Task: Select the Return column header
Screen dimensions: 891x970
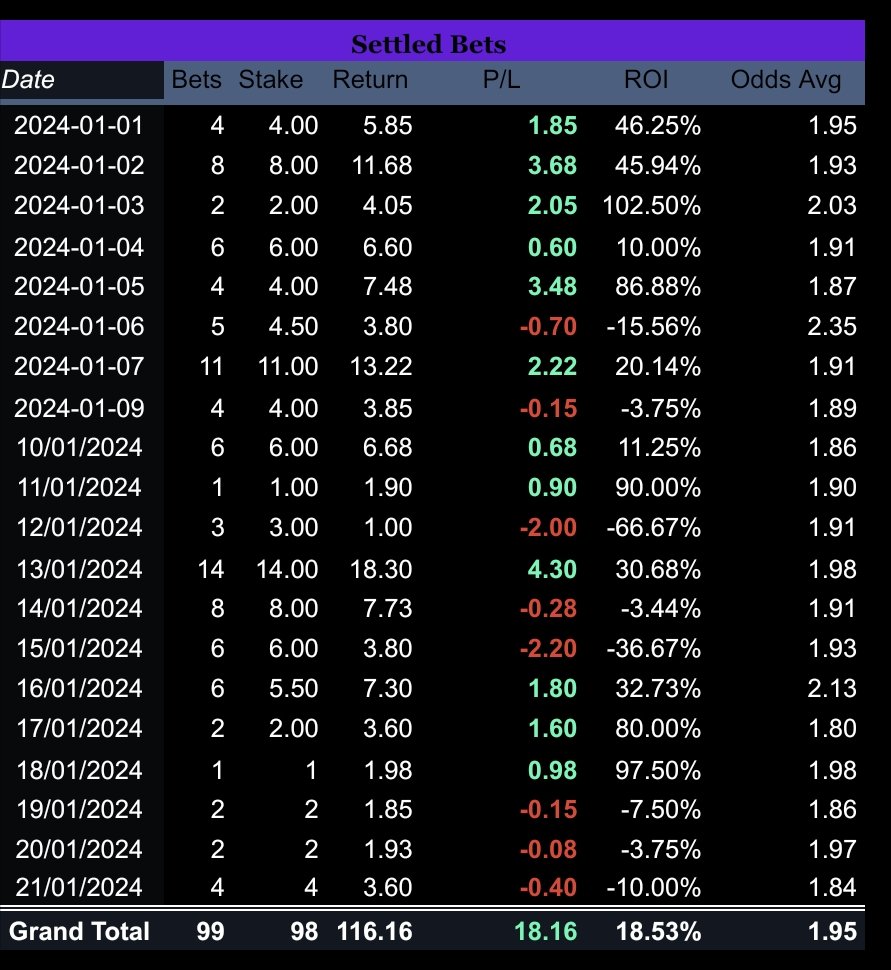Action: click(x=370, y=79)
